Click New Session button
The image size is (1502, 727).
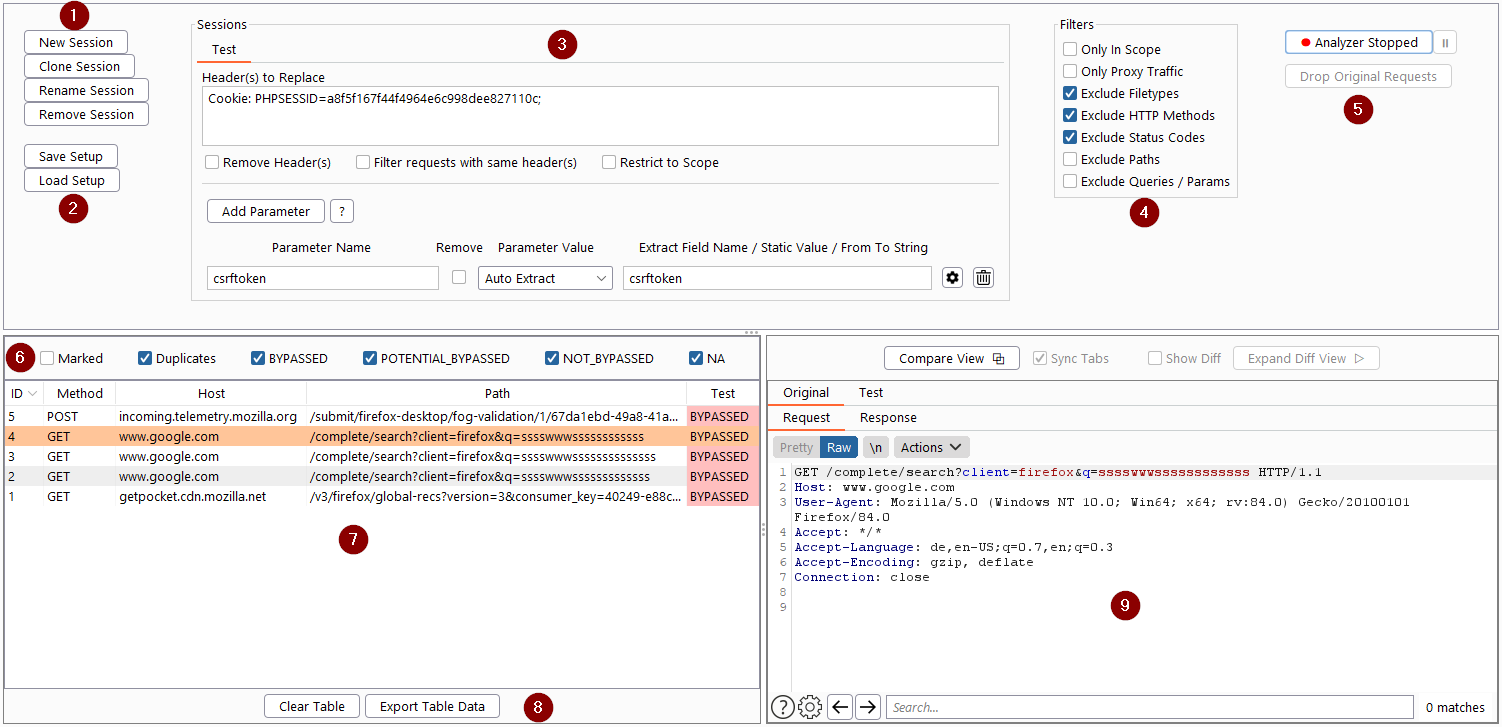pyautogui.click(x=76, y=42)
